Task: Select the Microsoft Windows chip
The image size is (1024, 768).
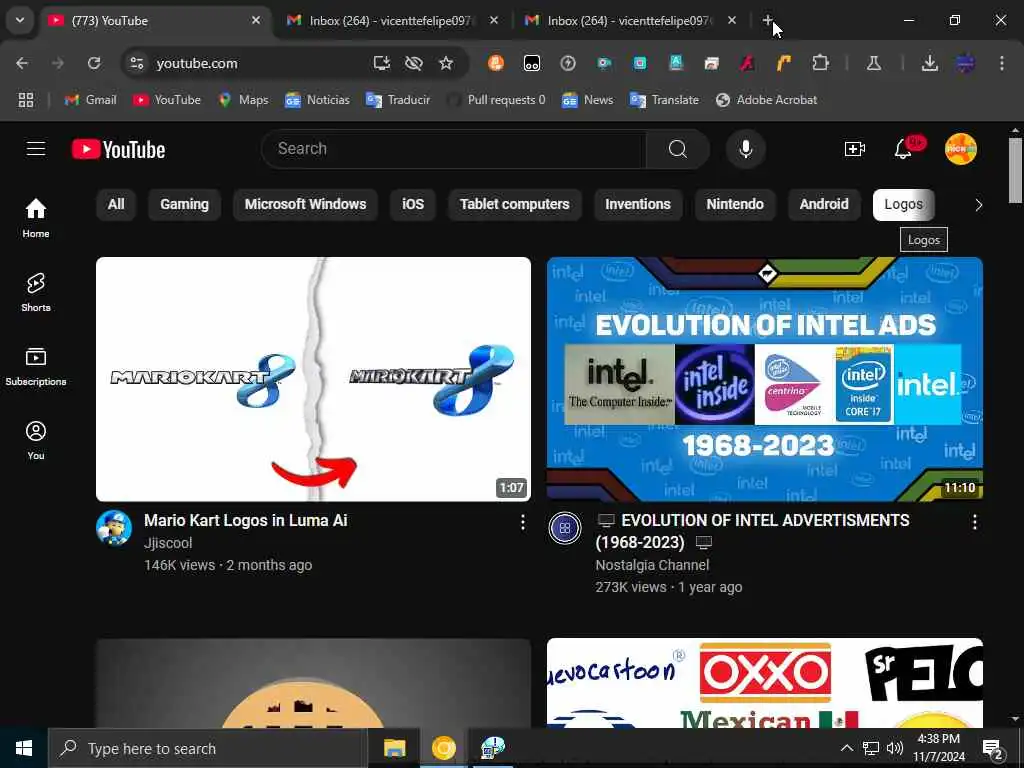Action: coord(305,204)
